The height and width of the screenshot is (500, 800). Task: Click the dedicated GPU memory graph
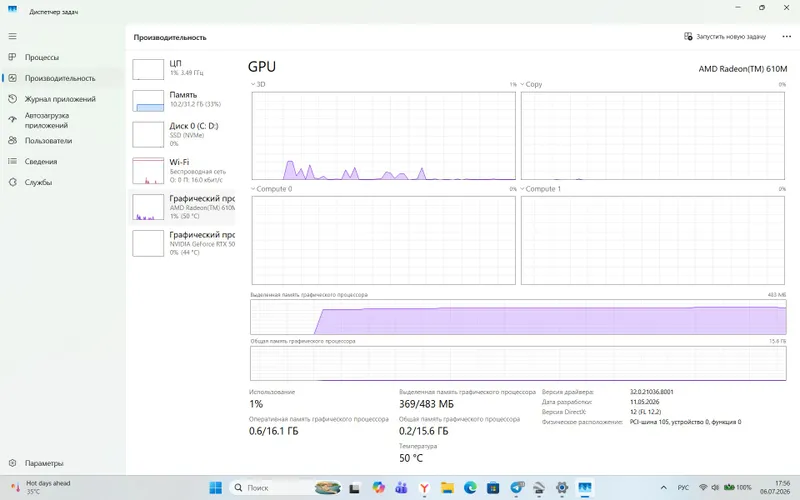click(x=518, y=317)
